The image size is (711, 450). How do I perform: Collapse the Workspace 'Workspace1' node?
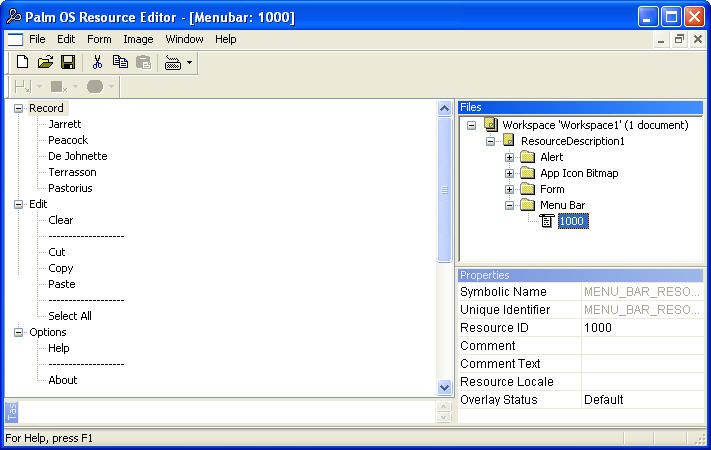[x=472, y=125]
